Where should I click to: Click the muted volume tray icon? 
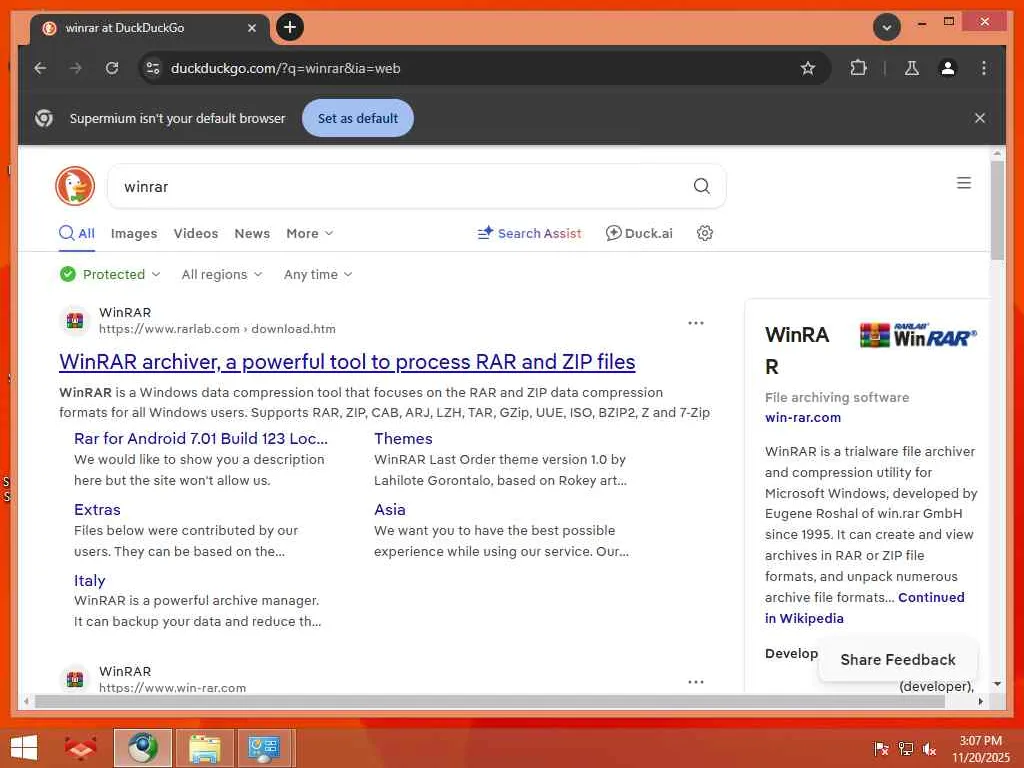pos(930,749)
